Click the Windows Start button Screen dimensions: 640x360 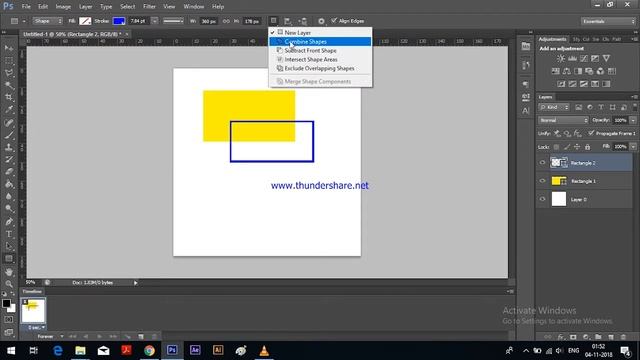[11, 350]
